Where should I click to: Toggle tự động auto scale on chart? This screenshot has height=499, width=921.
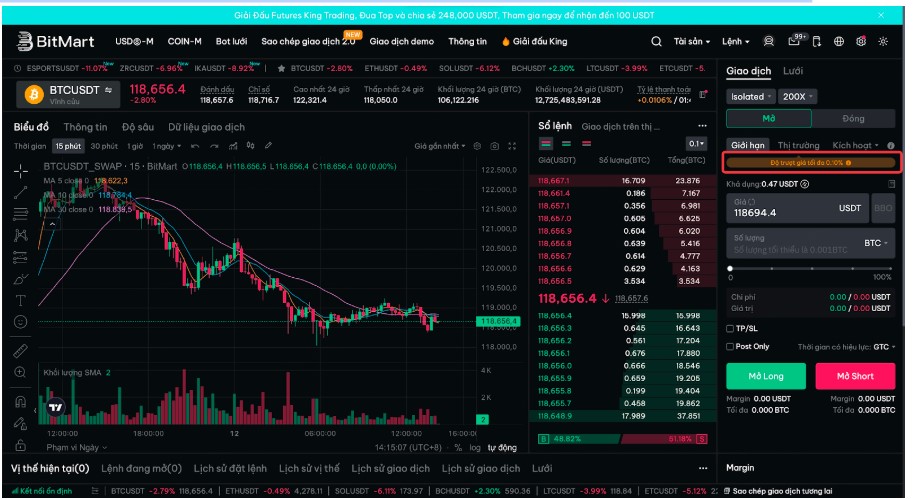[502, 447]
